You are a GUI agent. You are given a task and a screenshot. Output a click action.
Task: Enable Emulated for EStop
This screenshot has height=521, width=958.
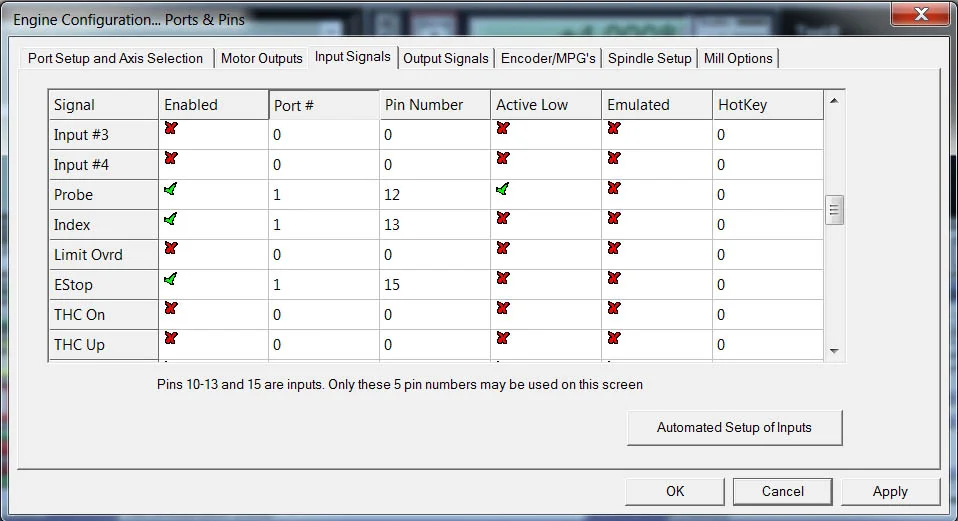pos(614,277)
